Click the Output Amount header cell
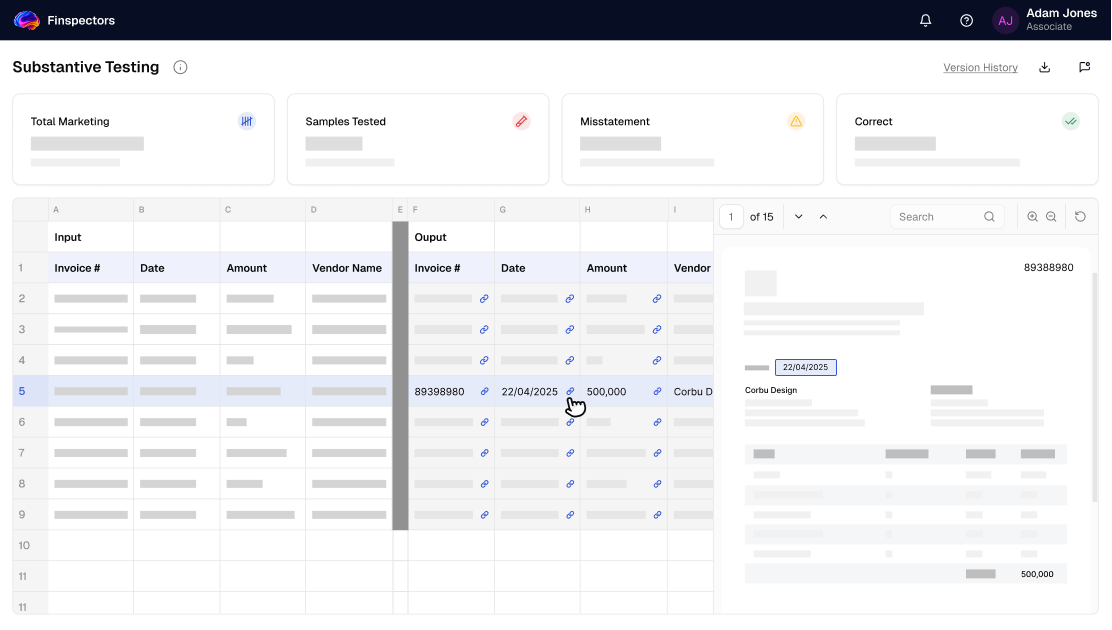Screen dimensions: 1112x630 [x=623, y=268]
